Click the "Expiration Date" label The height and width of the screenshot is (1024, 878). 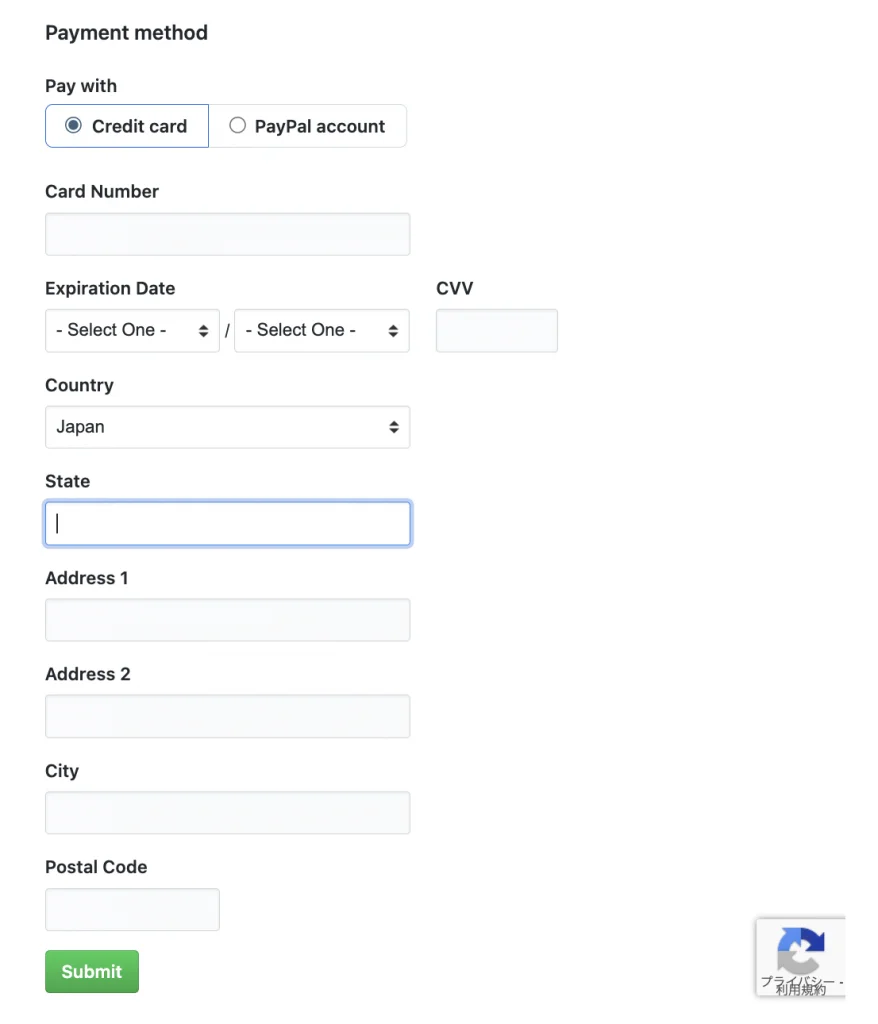pyautogui.click(x=110, y=289)
